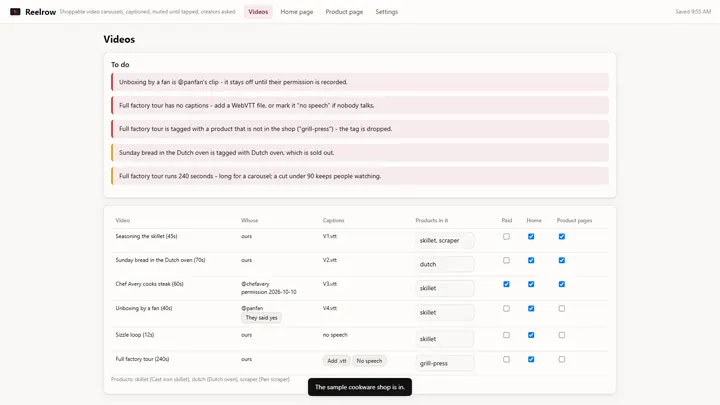720x405 pixels.
Task: Edit products field for Chef Avery video
Action: tap(444, 288)
